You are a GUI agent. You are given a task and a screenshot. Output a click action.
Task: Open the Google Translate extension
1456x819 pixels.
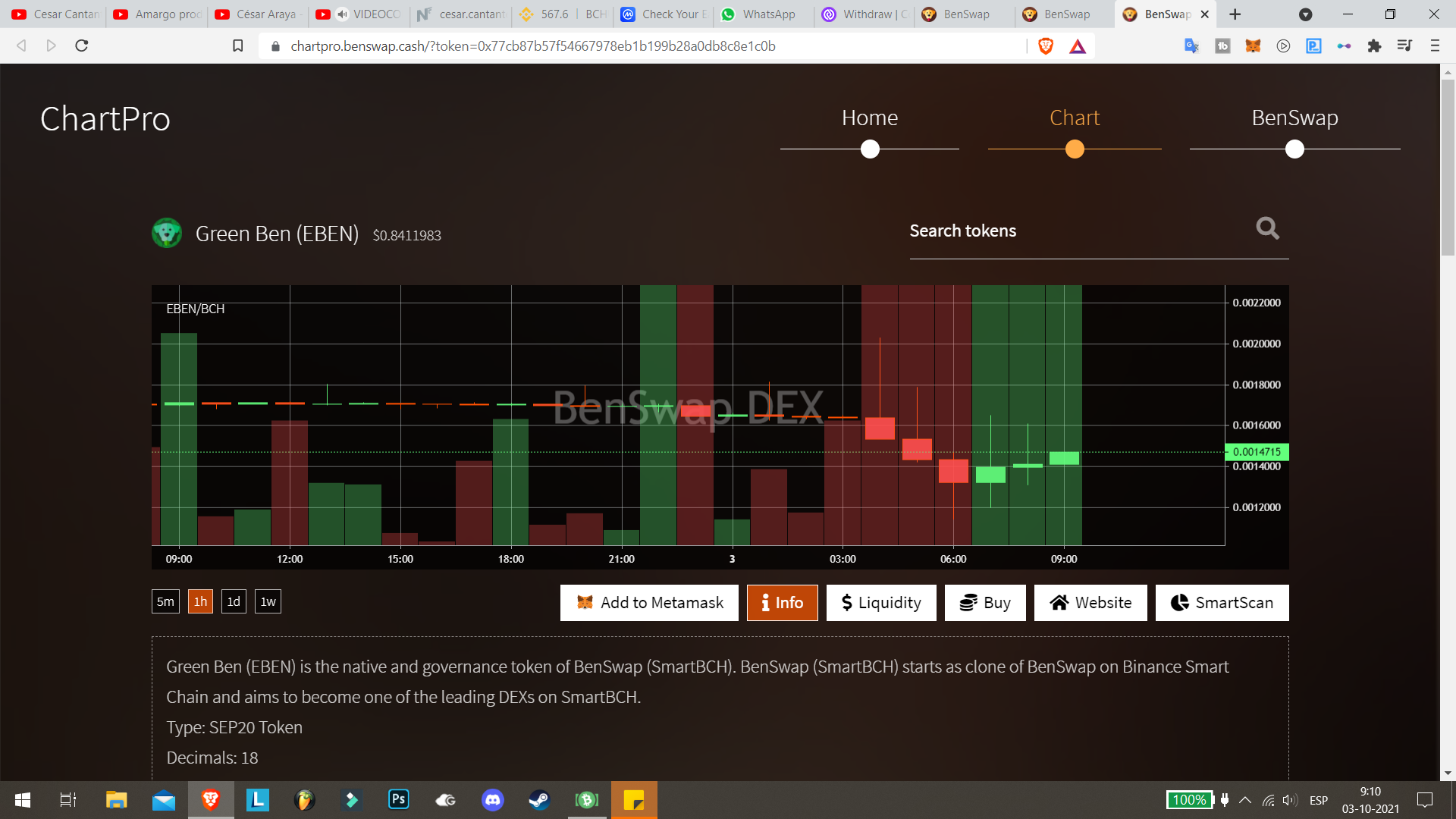pyautogui.click(x=1192, y=46)
